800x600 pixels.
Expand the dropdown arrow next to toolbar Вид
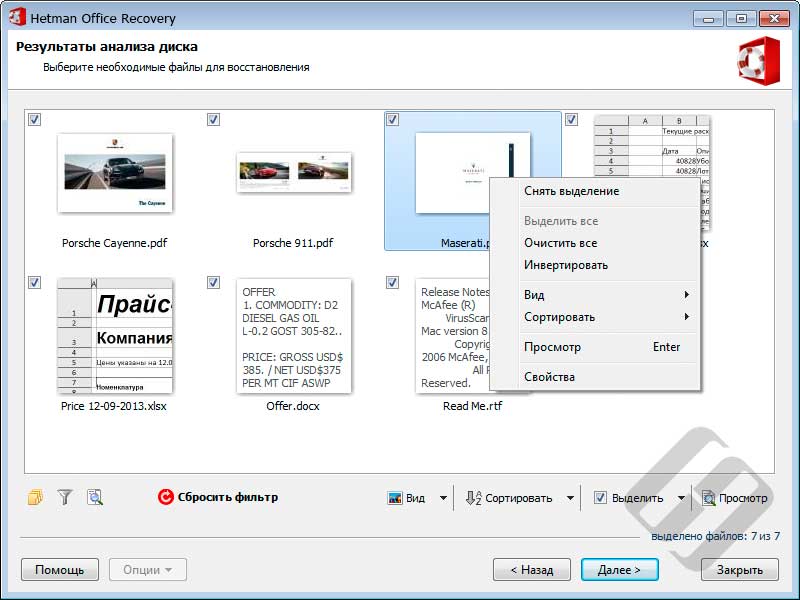coord(443,498)
